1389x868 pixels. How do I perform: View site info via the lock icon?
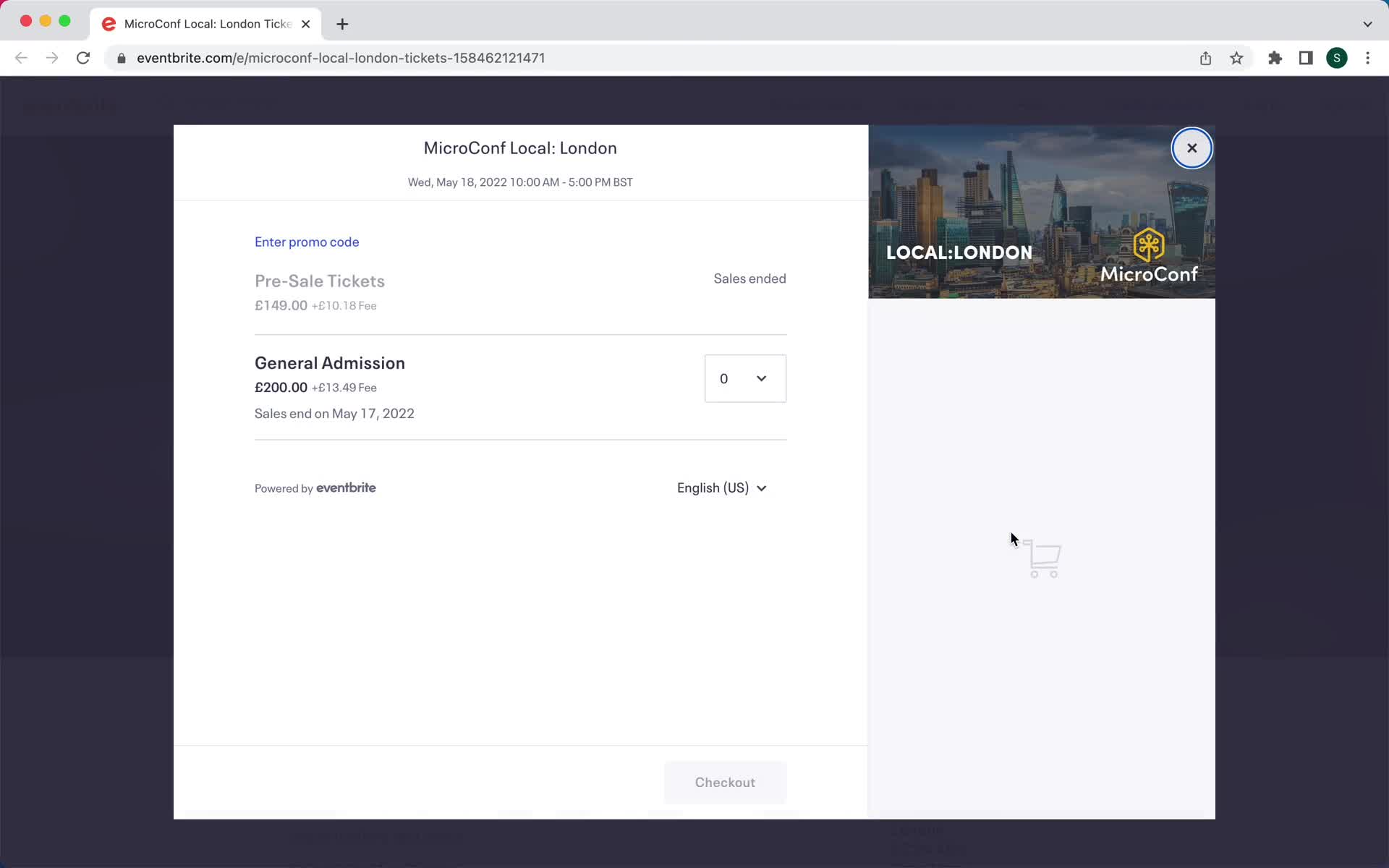point(122,58)
